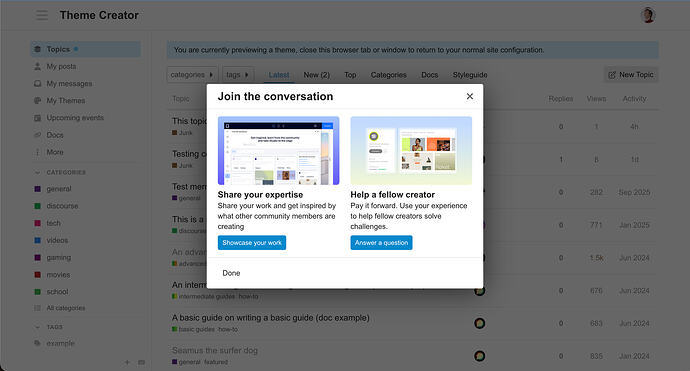Open My Themes in the sidebar
The height and width of the screenshot is (371, 690).
[66, 101]
